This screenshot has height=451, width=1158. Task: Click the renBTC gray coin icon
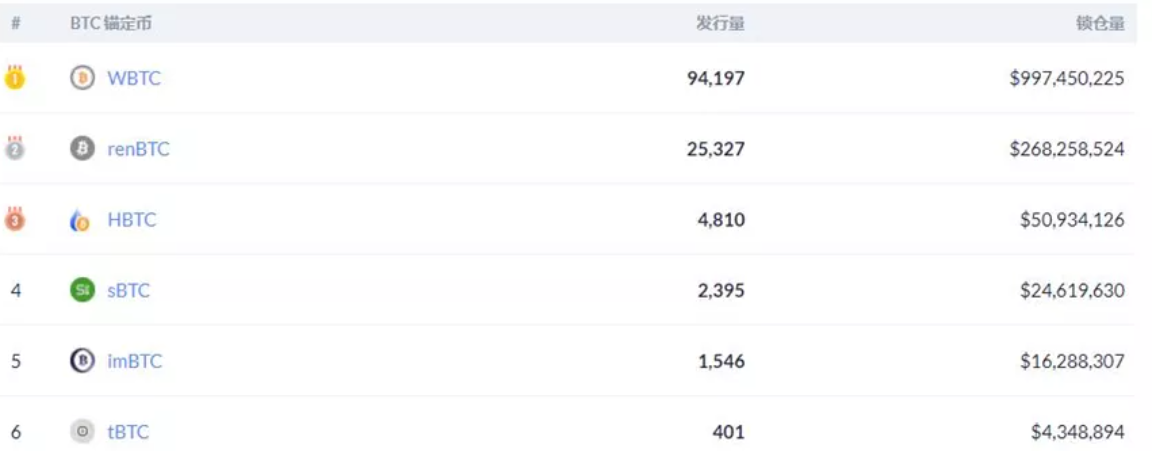(82, 149)
